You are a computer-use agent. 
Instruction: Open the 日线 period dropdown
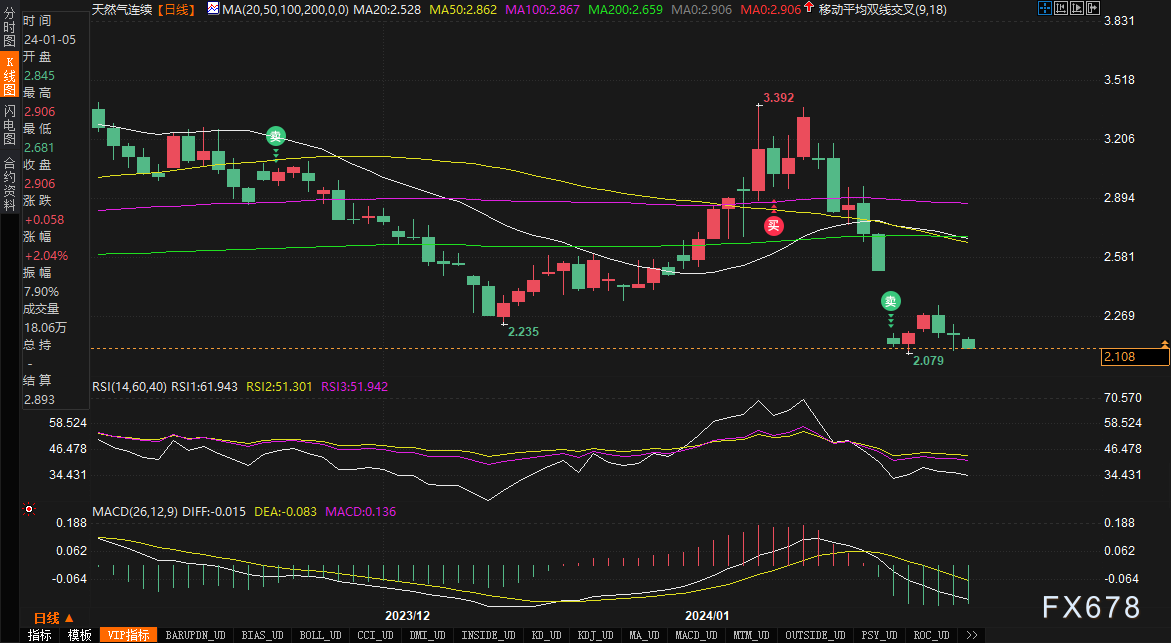(52, 618)
